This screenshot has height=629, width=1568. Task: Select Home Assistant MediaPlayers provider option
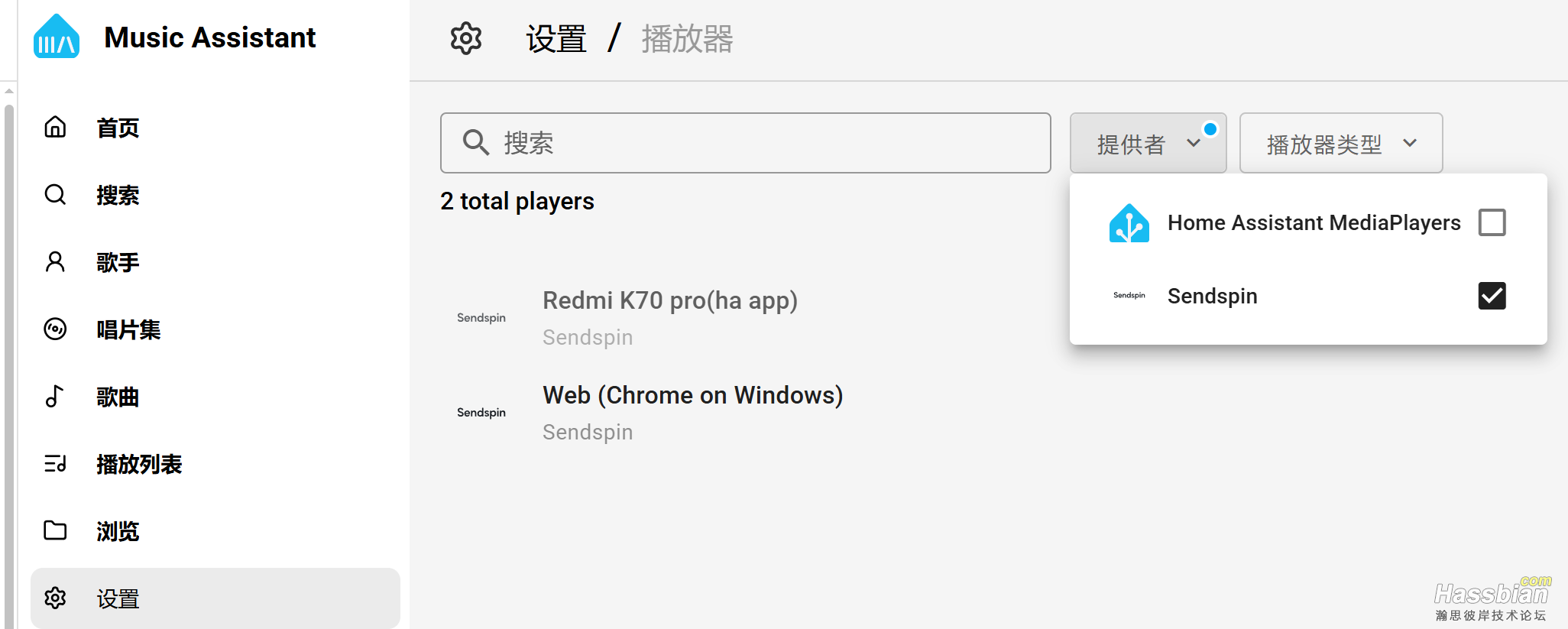(x=1313, y=222)
